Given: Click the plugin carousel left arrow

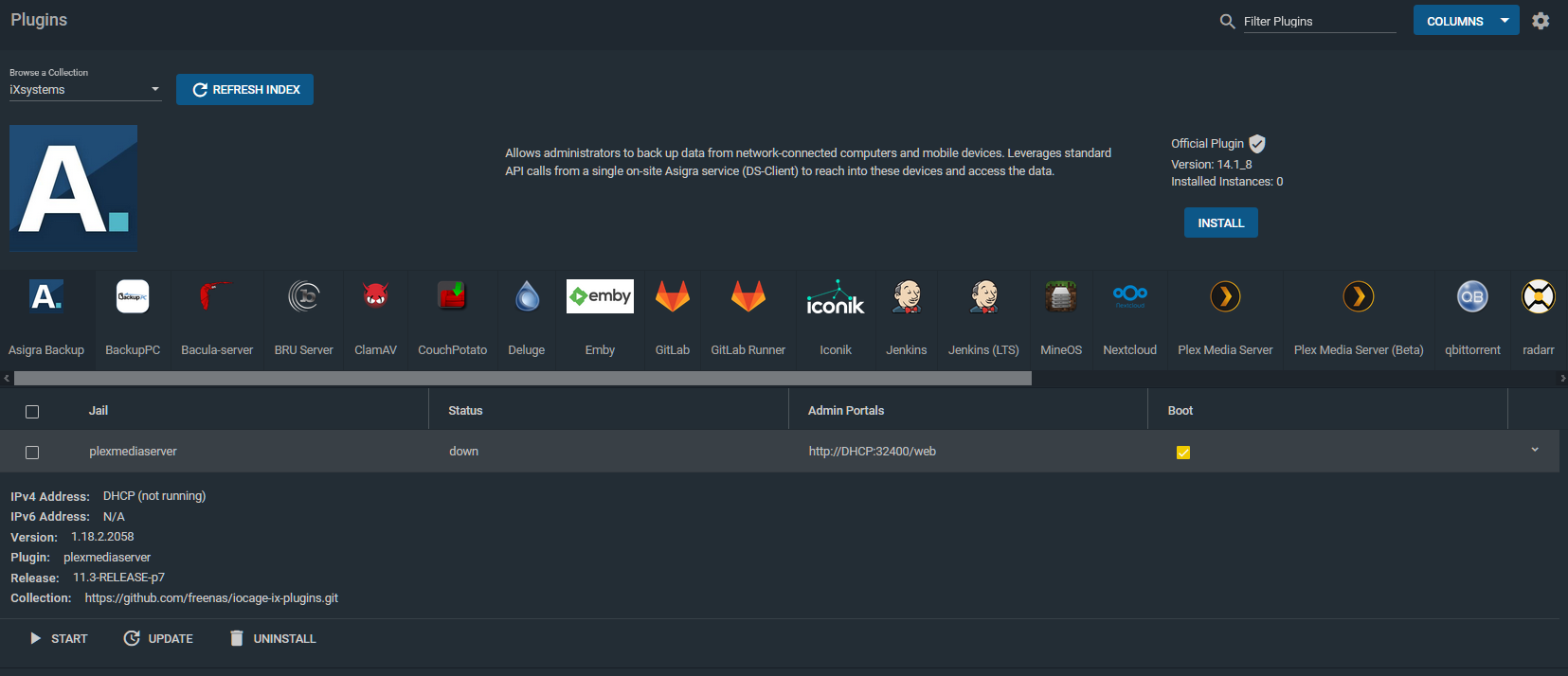Looking at the screenshot, I should click(7, 379).
